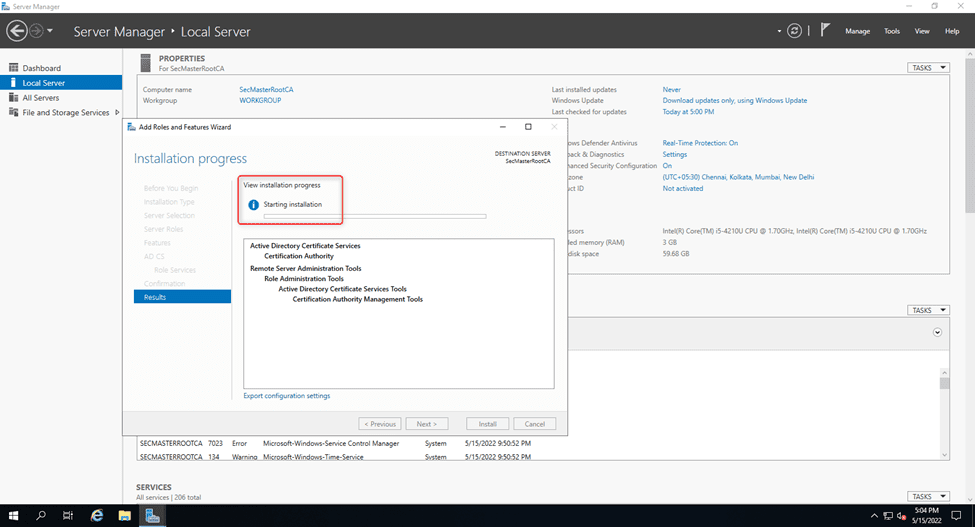Show hidden system tray icons
Viewport: 975px width, 527px height.
tap(874, 516)
